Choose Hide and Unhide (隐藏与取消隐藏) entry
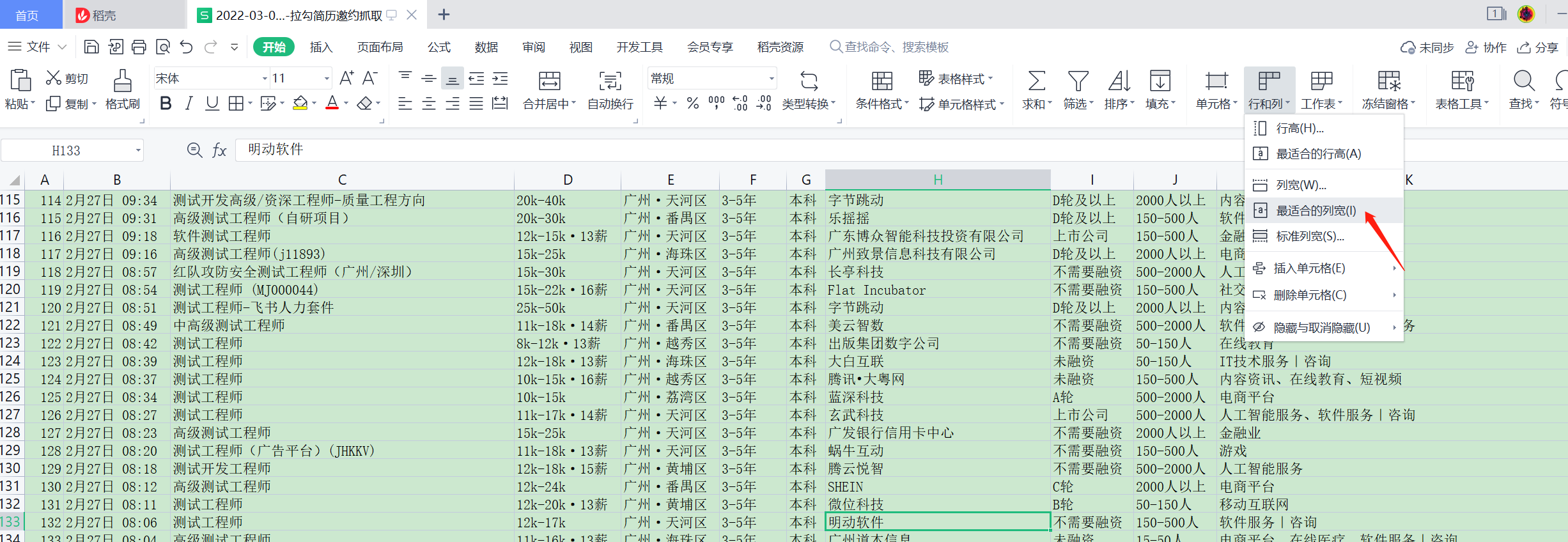This screenshot has width=1568, height=542. 1324,327
